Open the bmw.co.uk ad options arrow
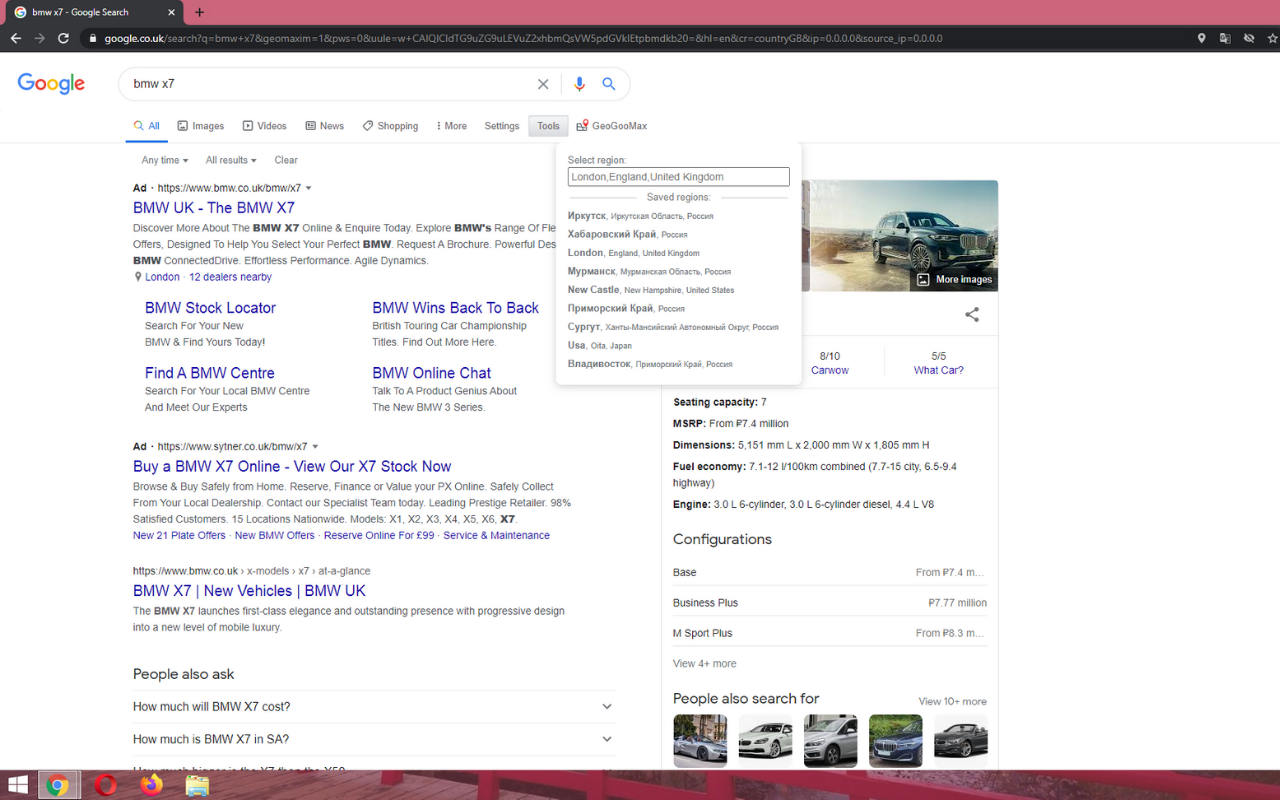Image resolution: width=1280 pixels, height=800 pixels. tap(309, 188)
